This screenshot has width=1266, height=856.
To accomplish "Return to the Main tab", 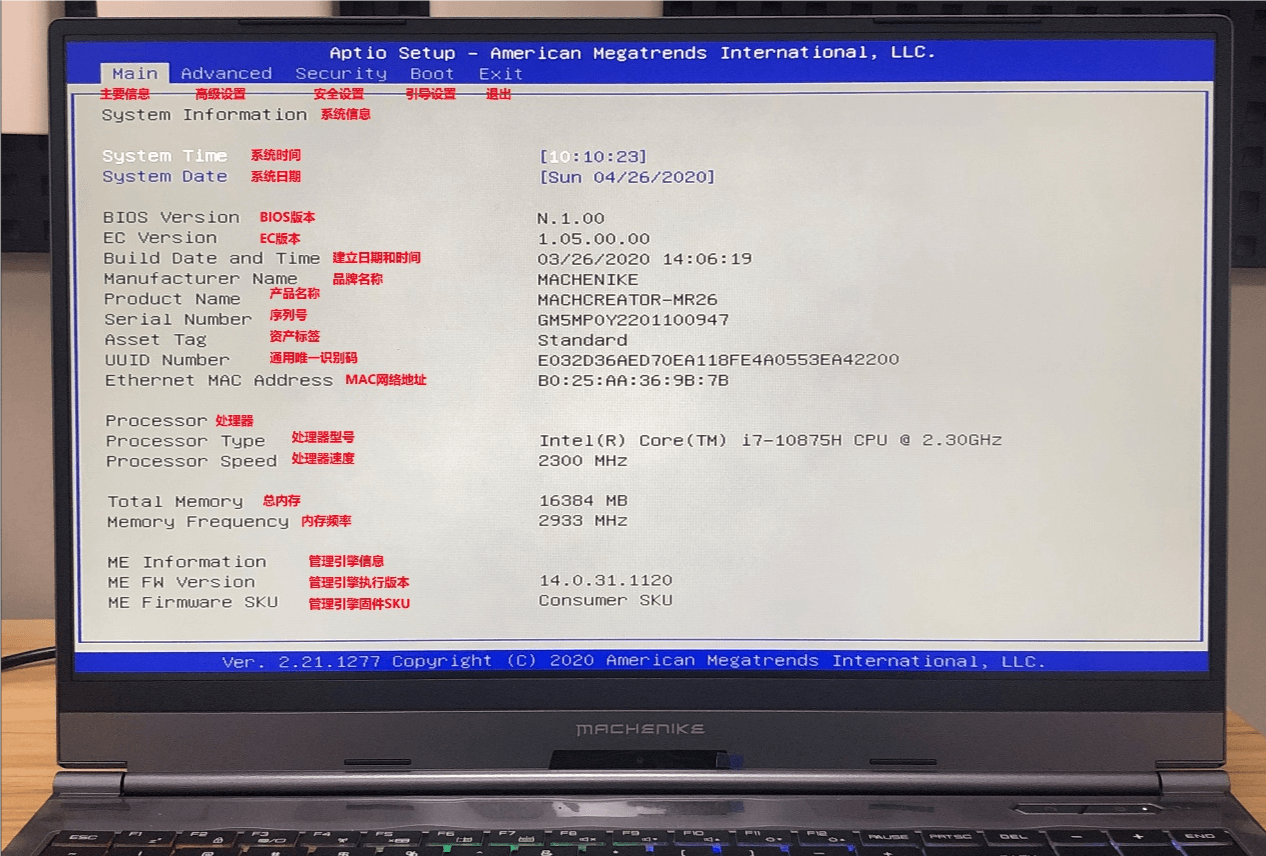I will pyautogui.click(x=134, y=73).
